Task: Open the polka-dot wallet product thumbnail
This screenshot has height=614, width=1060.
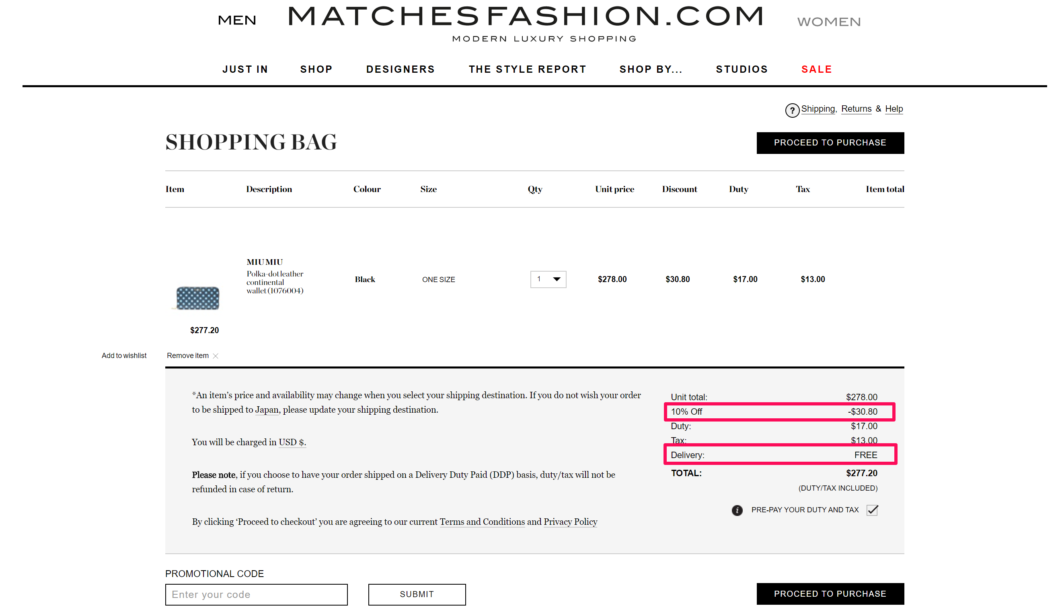Action: 197,298
